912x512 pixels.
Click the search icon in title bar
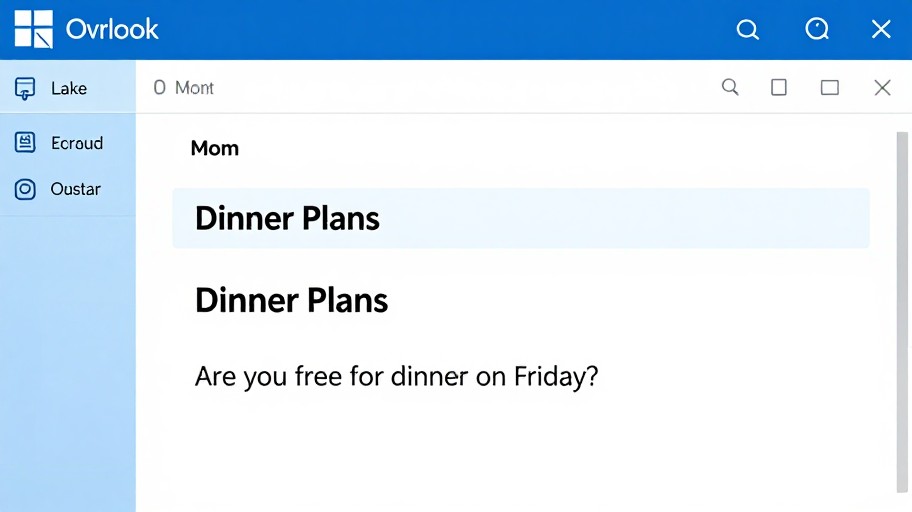(x=747, y=30)
